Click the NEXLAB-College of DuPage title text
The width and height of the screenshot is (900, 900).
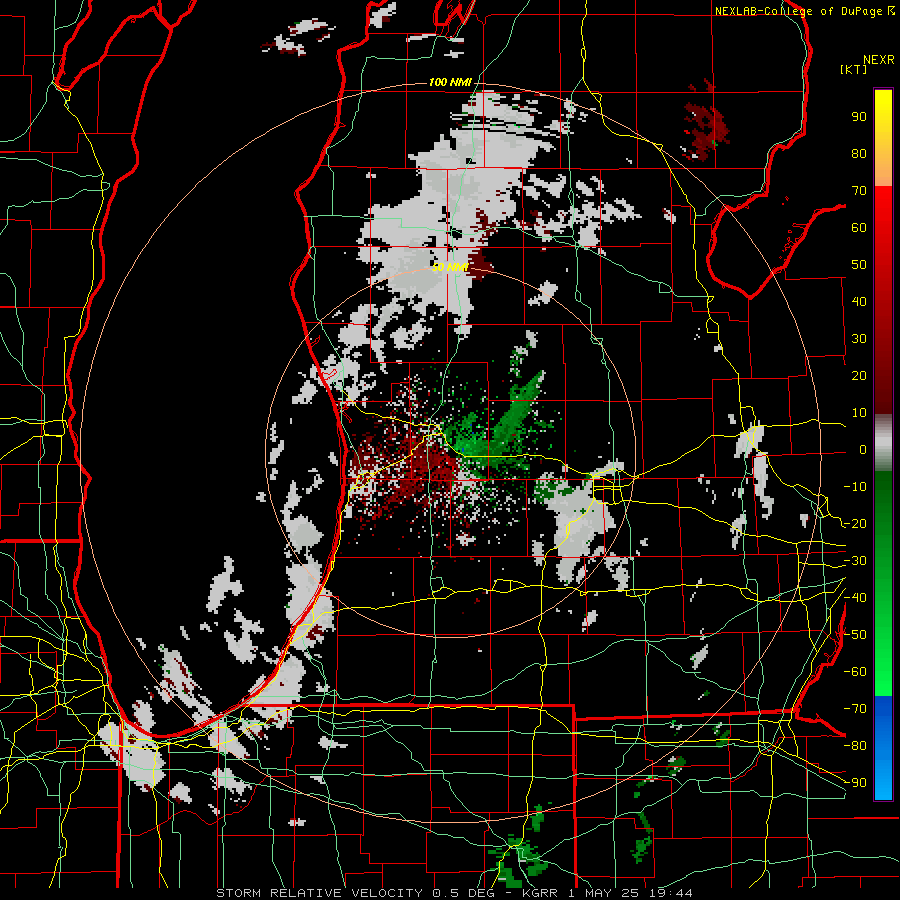(805, 11)
